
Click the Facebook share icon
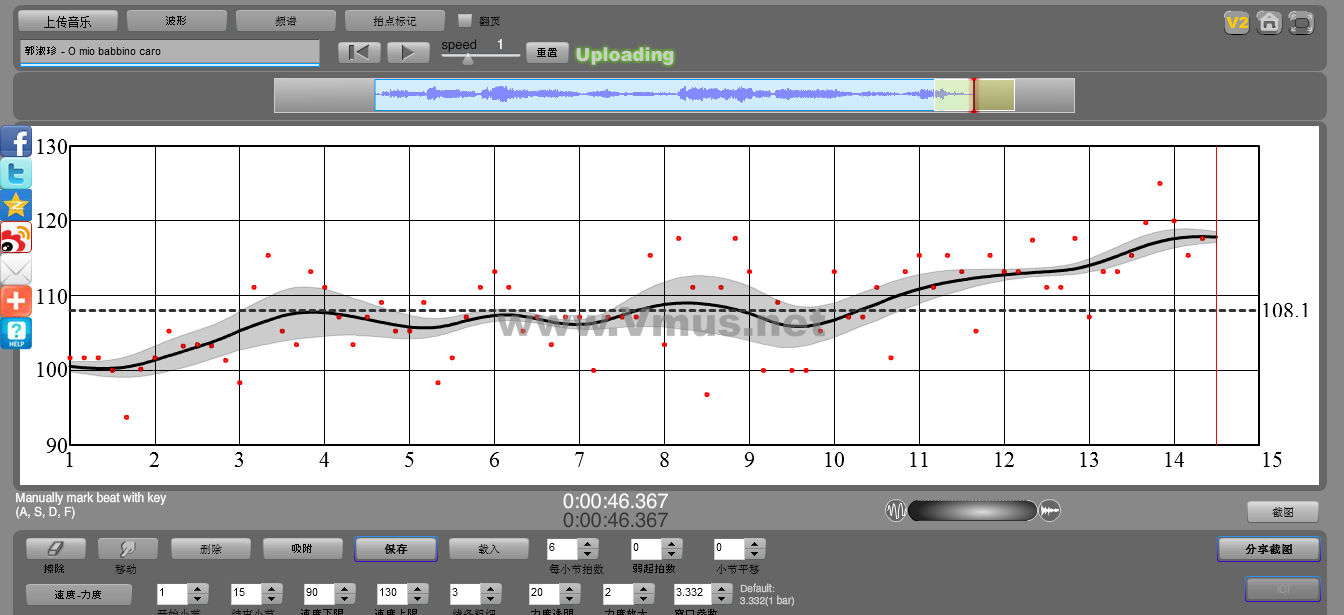pyautogui.click(x=16, y=141)
